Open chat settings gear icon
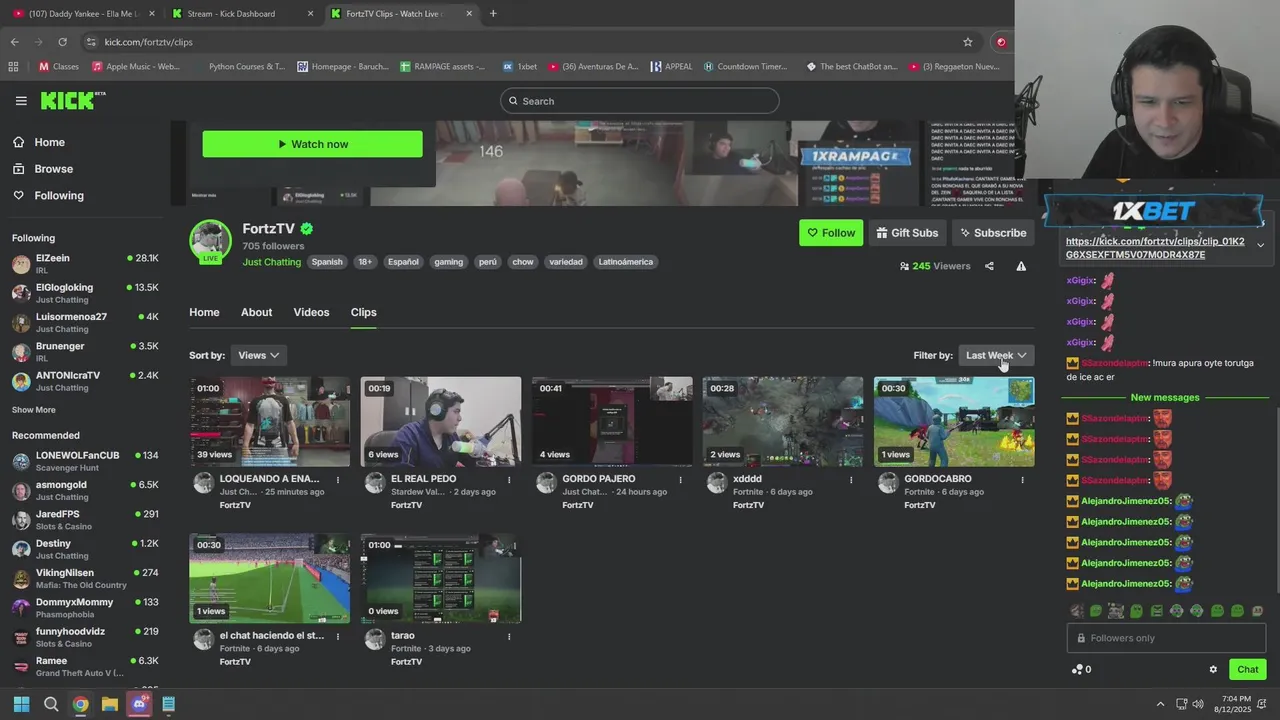Viewport: 1280px width, 720px height. pyautogui.click(x=1213, y=670)
